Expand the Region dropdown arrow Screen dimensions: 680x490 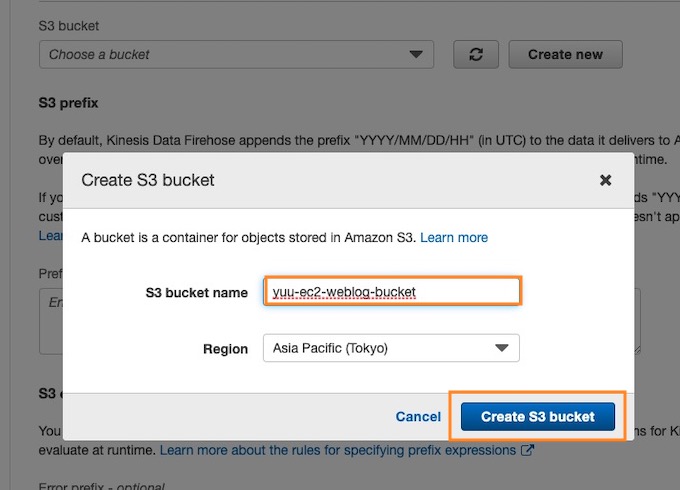[x=502, y=348]
